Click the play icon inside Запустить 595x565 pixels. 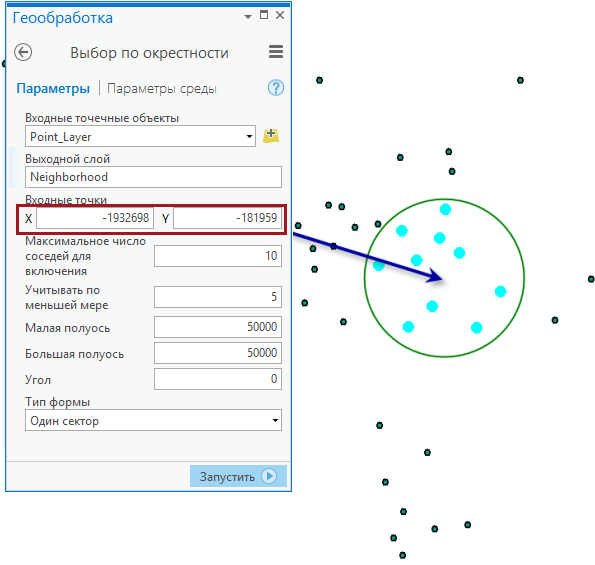pos(269,476)
